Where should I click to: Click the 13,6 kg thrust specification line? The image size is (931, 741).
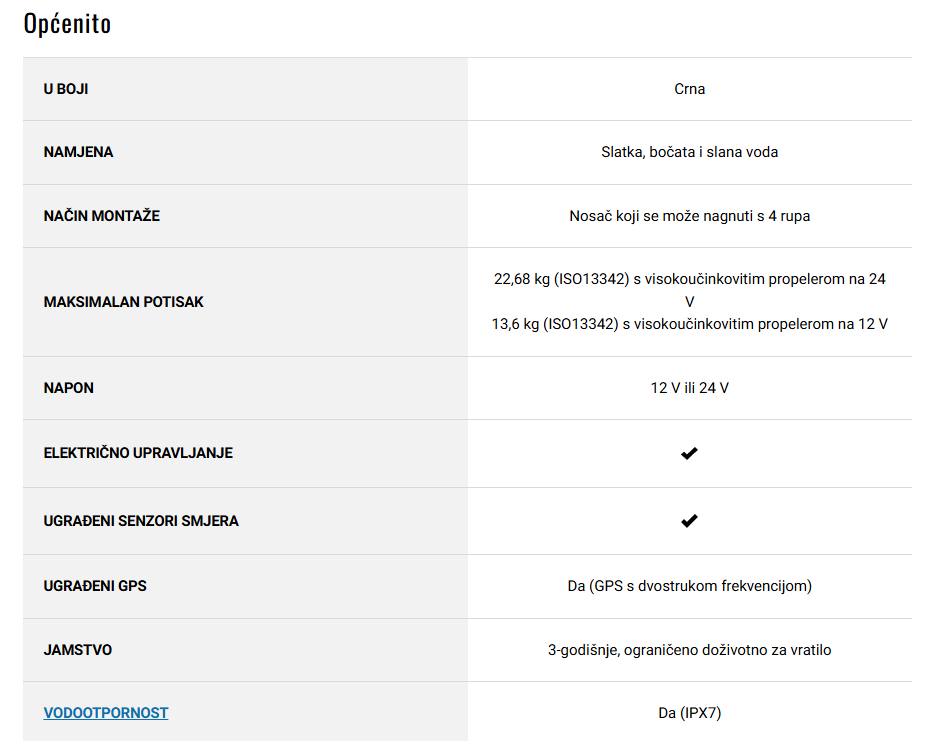coord(689,324)
